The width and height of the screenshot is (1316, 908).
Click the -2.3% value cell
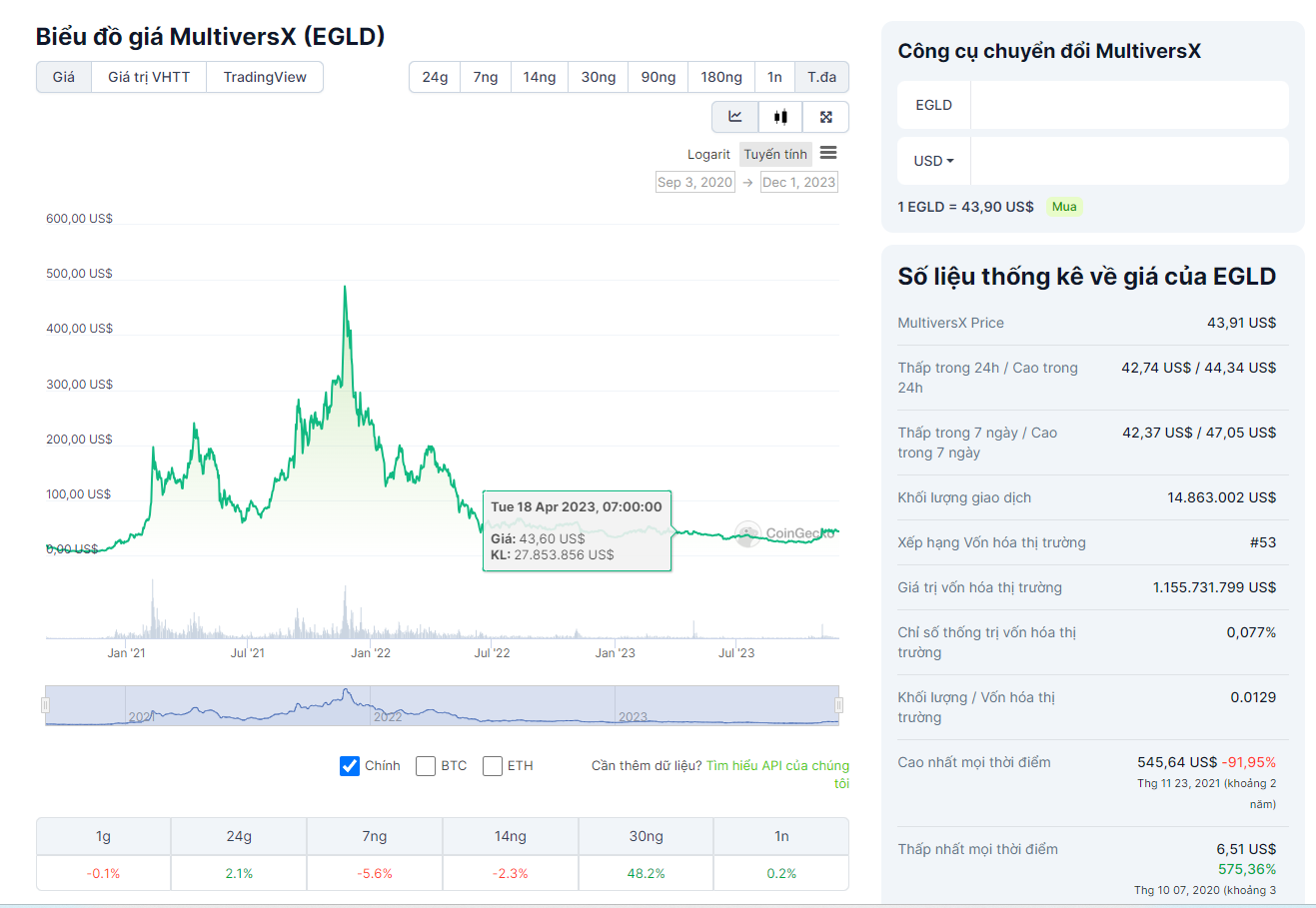tap(510, 873)
